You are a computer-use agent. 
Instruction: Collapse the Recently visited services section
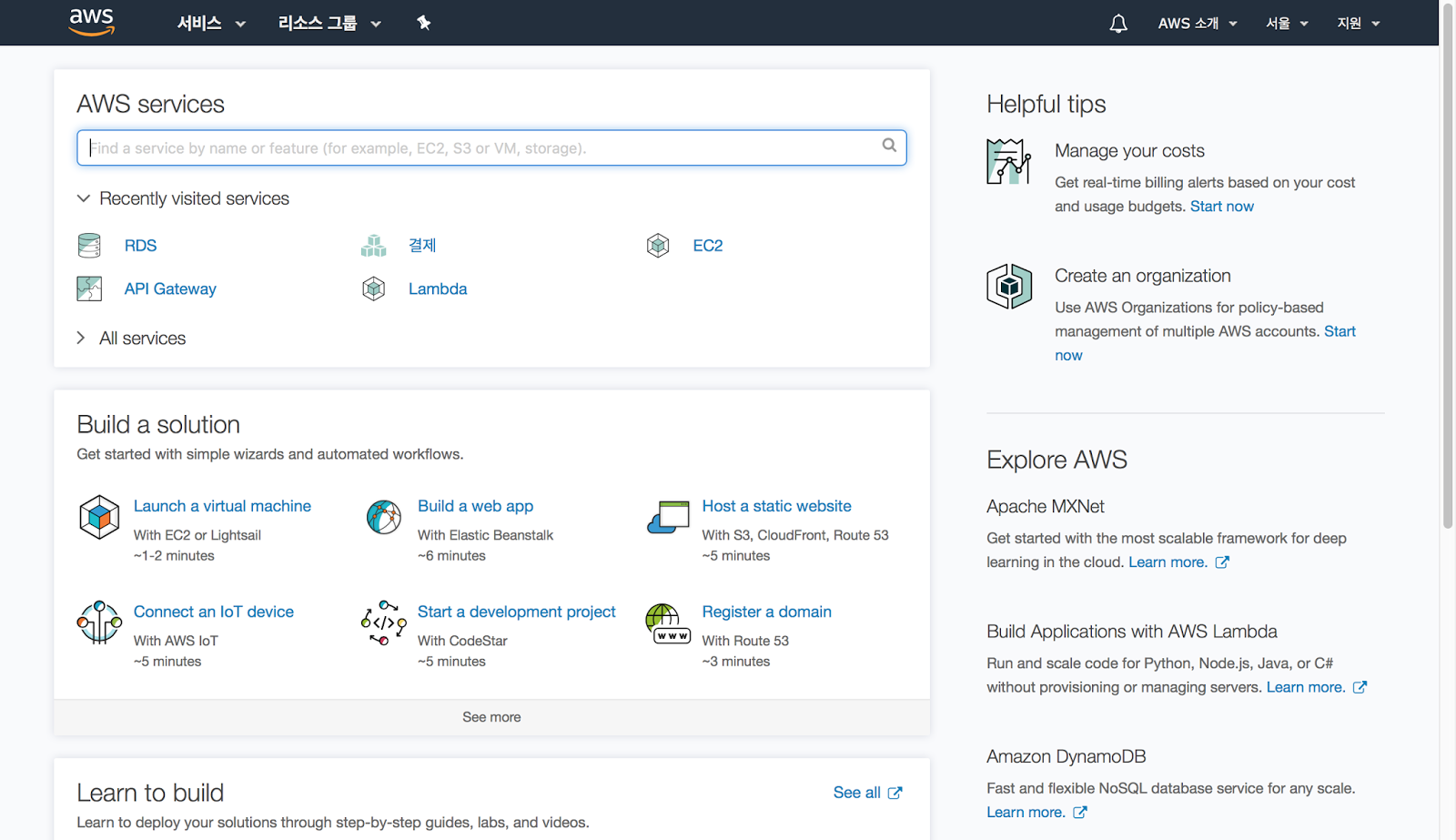tap(183, 198)
